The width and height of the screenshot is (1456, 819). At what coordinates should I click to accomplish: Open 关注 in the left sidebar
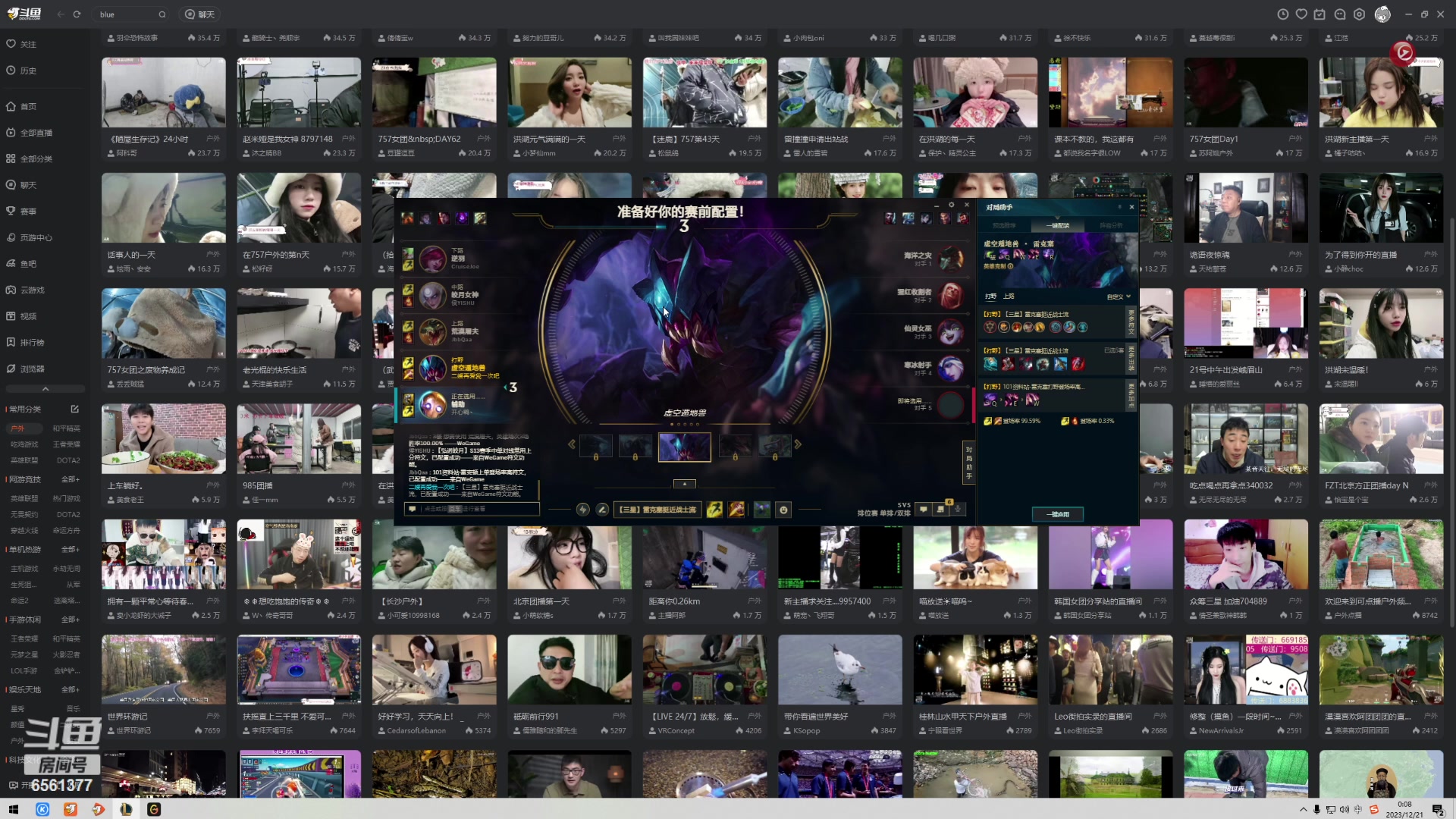coord(22,44)
